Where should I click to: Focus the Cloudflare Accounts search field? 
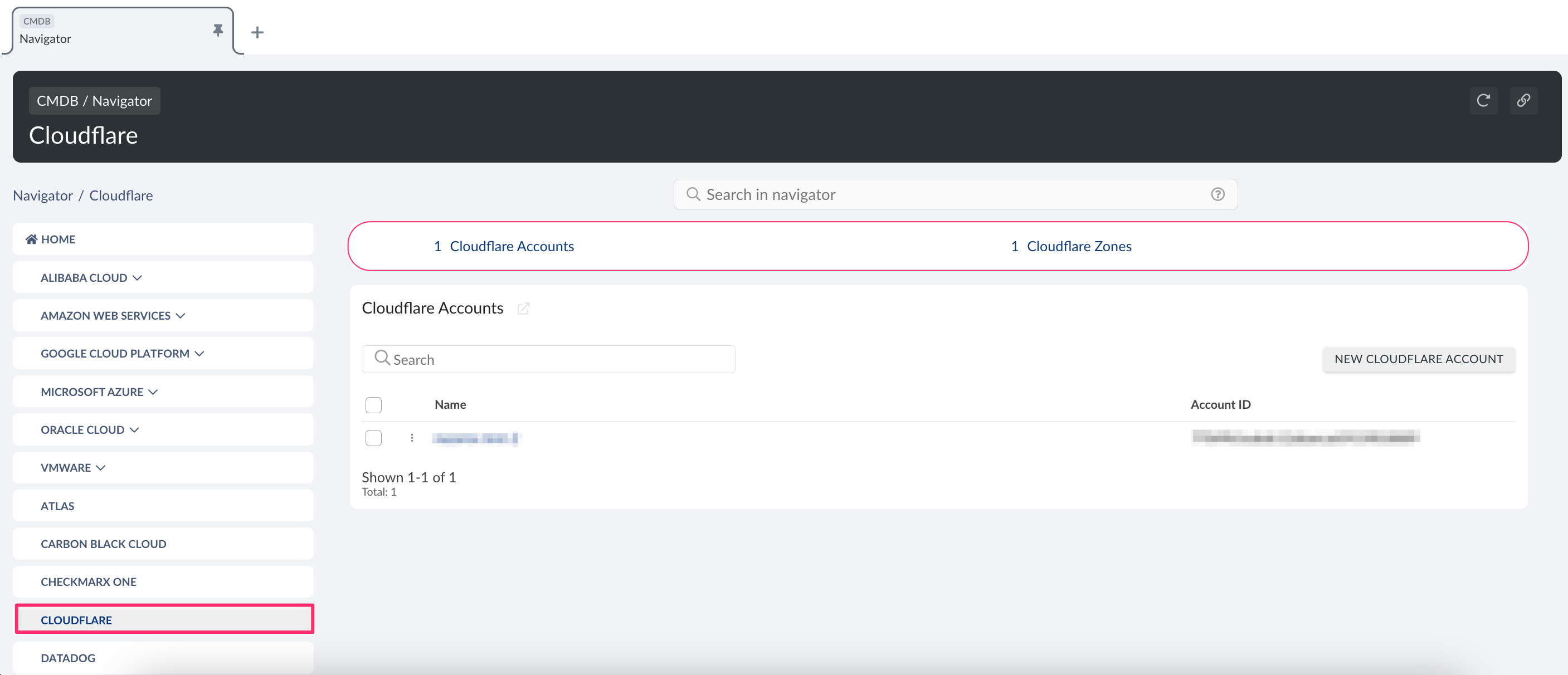pyautogui.click(x=548, y=359)
